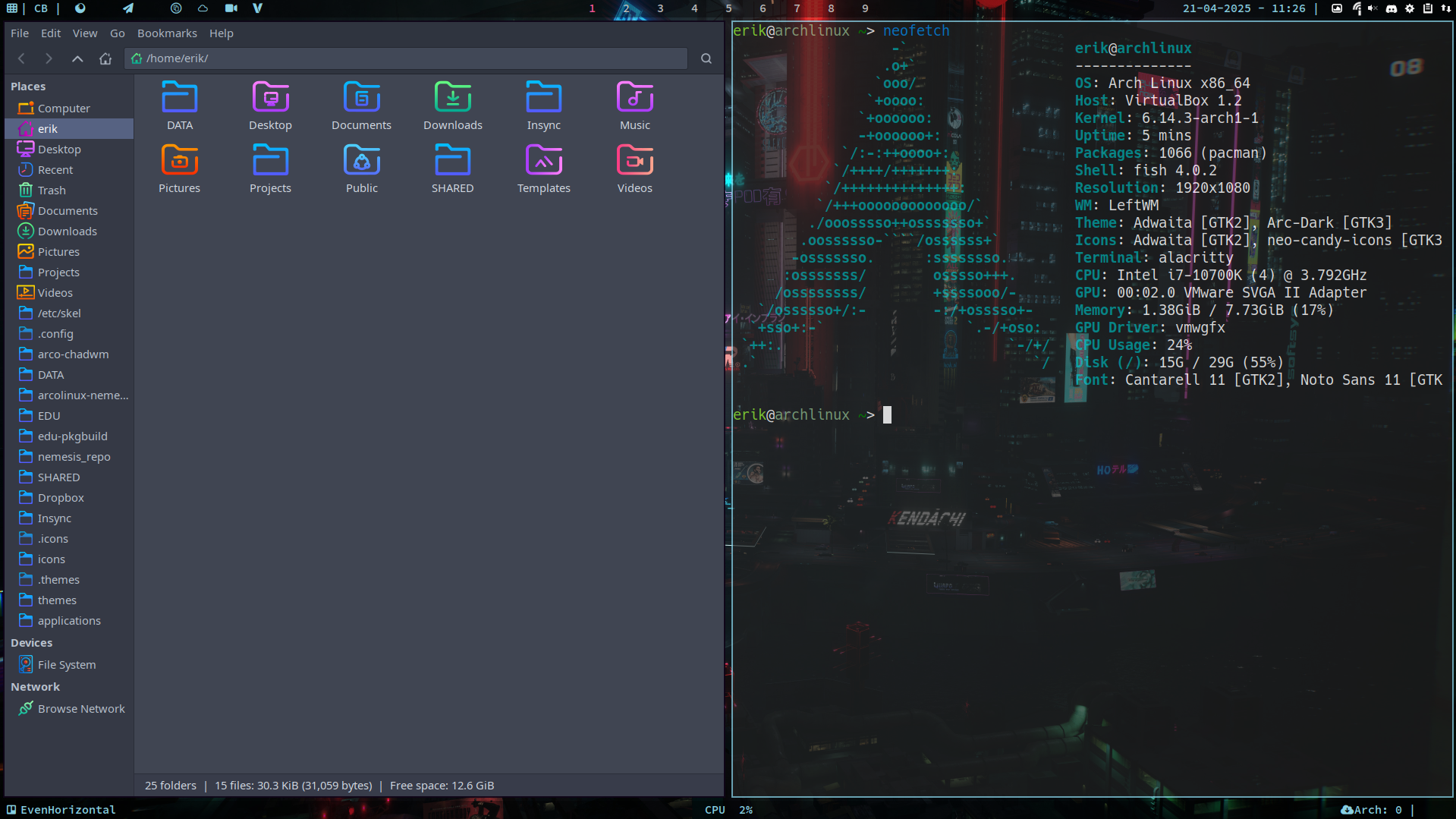This screenshot has width=1456, height=819.
Task: Open the Go menu
Action: (117, 33)
